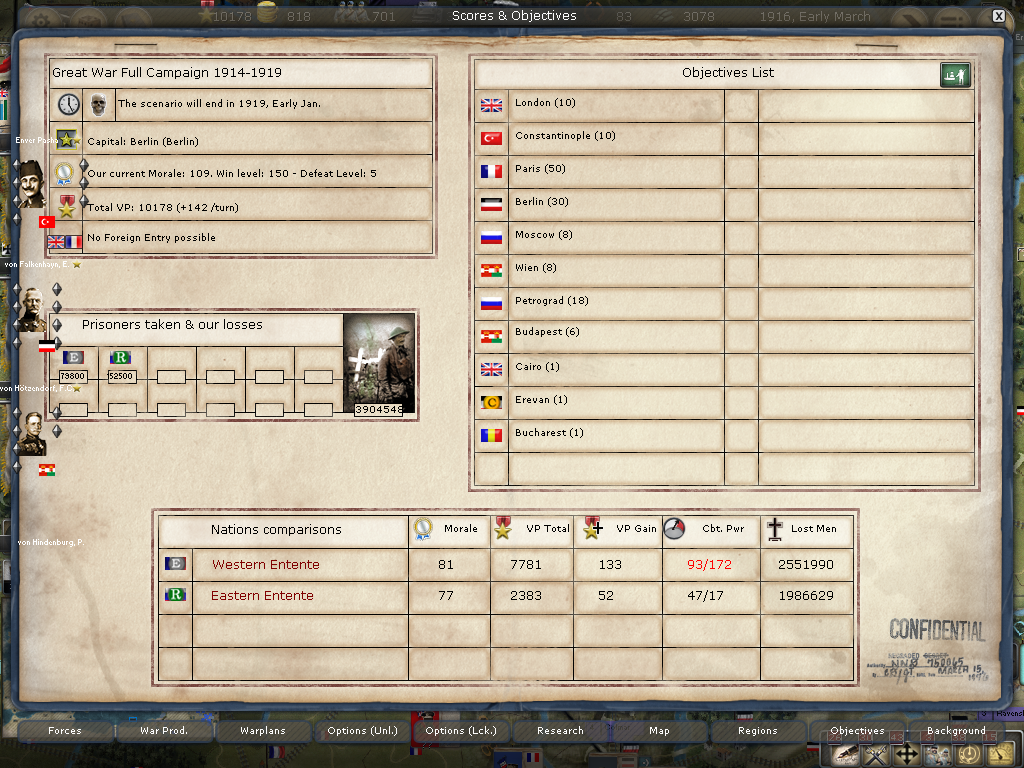Click the Western Entente flag icon in comparisons
This screenshot has height=768, width=1024.
pyautogui.click(x=174, y=564)
